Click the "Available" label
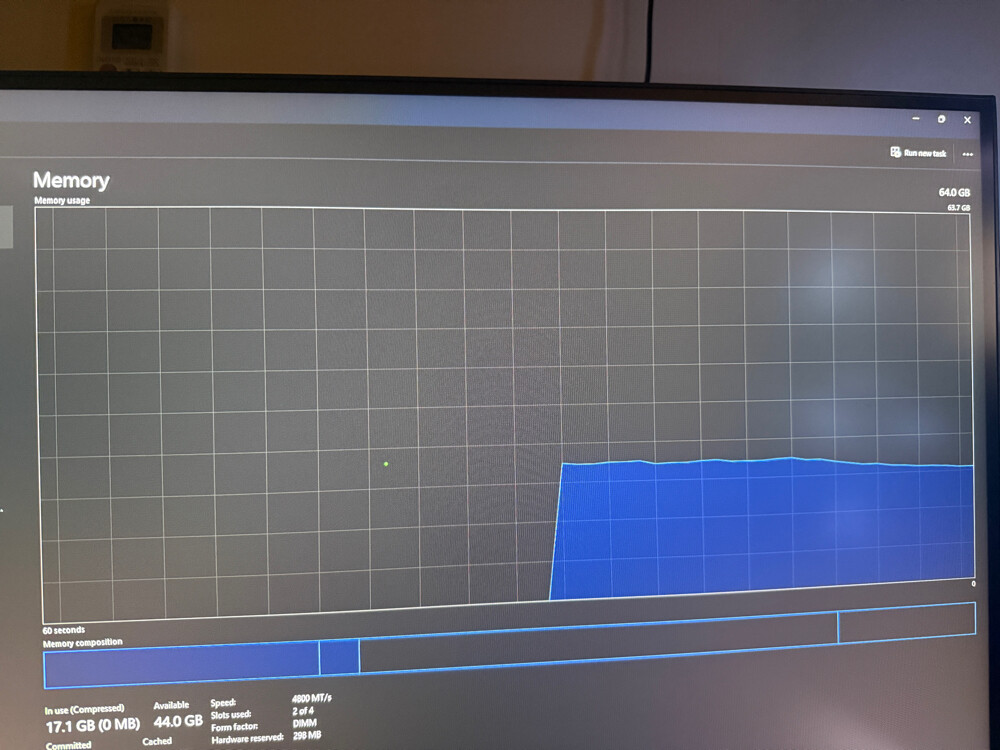Image resolution: width=1000 pixels, height=750 pixels. click(x=171, y=705)
